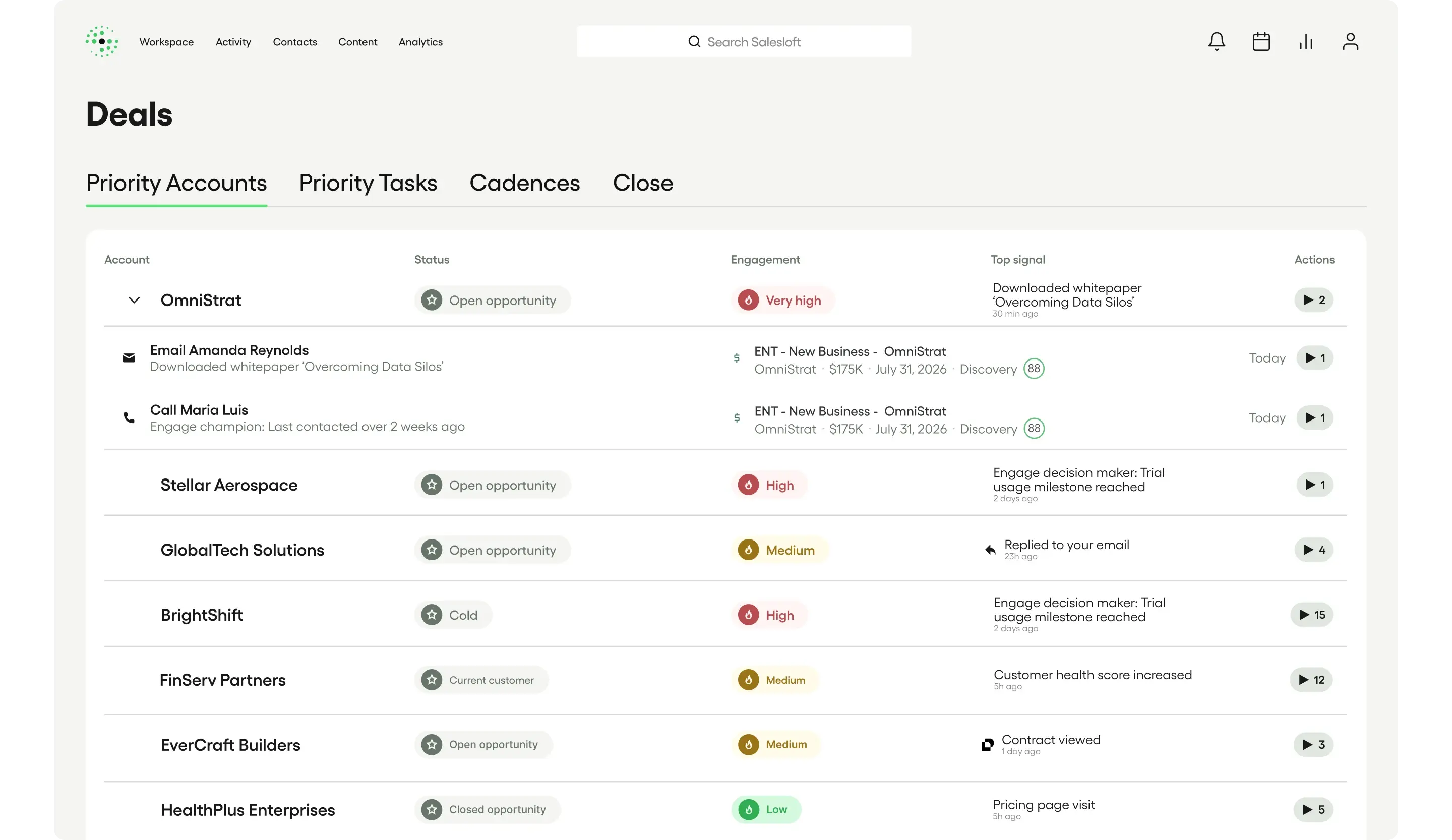1452x840 pixels.
Task: Open the Activity menu
Action: (x=233, y=42)
